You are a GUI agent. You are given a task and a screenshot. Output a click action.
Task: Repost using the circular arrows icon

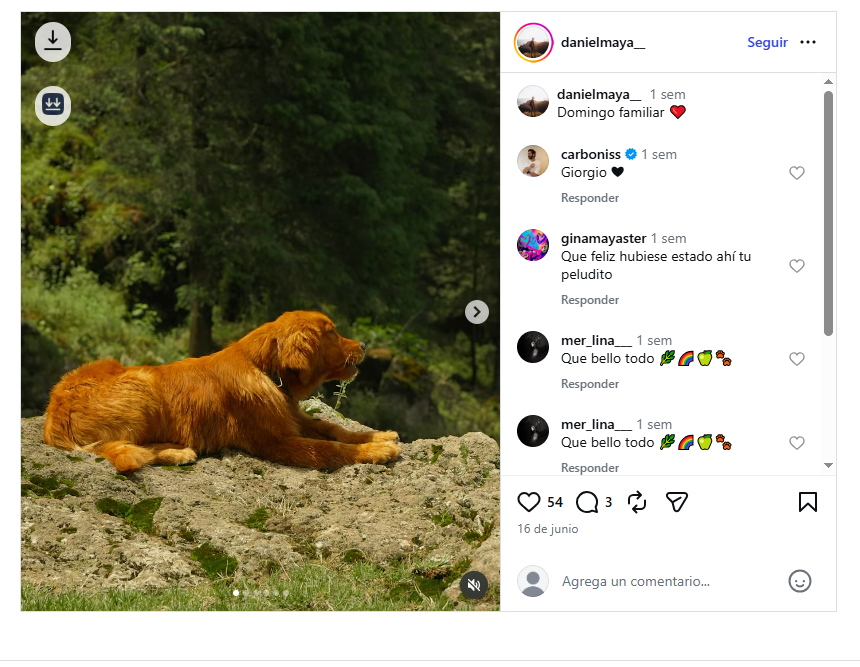(637, 502)
